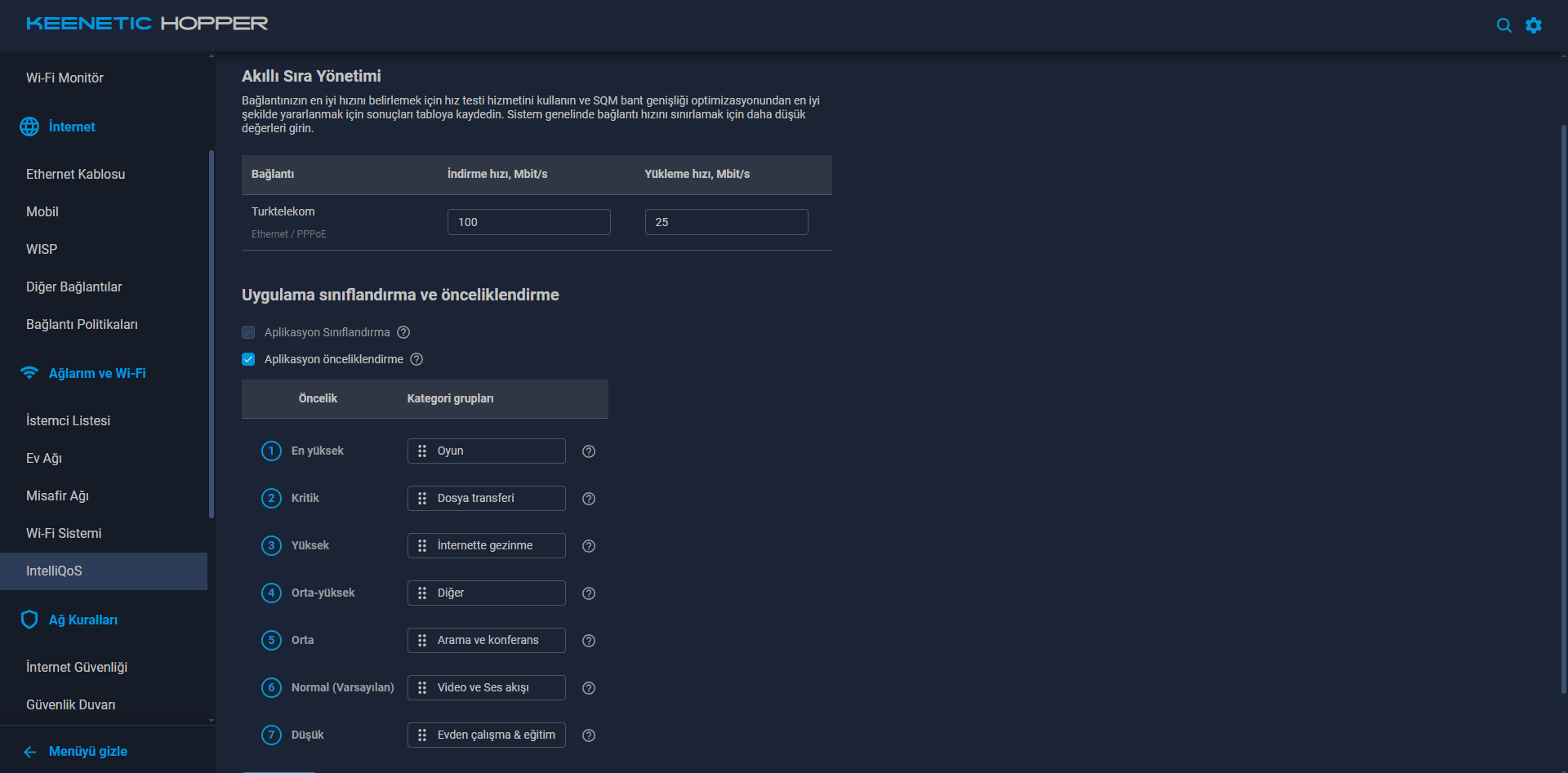
Task: Open the search icon in header
Action: point(1503,25)
